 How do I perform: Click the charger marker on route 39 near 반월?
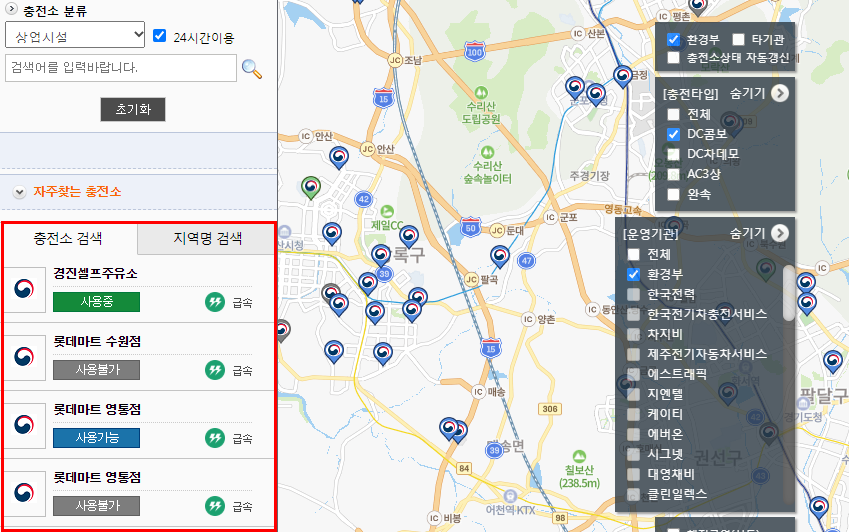pos(381,255)
